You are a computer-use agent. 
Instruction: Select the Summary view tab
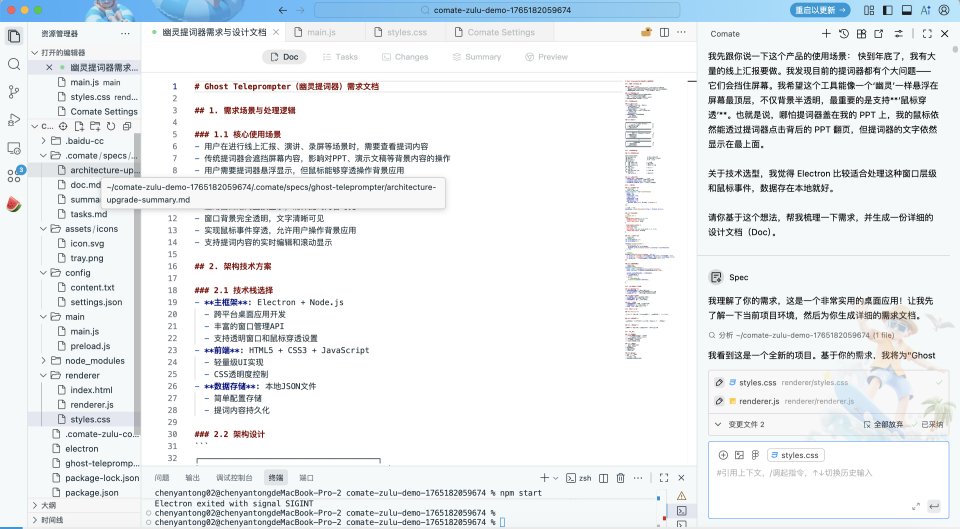click(476, 57)
